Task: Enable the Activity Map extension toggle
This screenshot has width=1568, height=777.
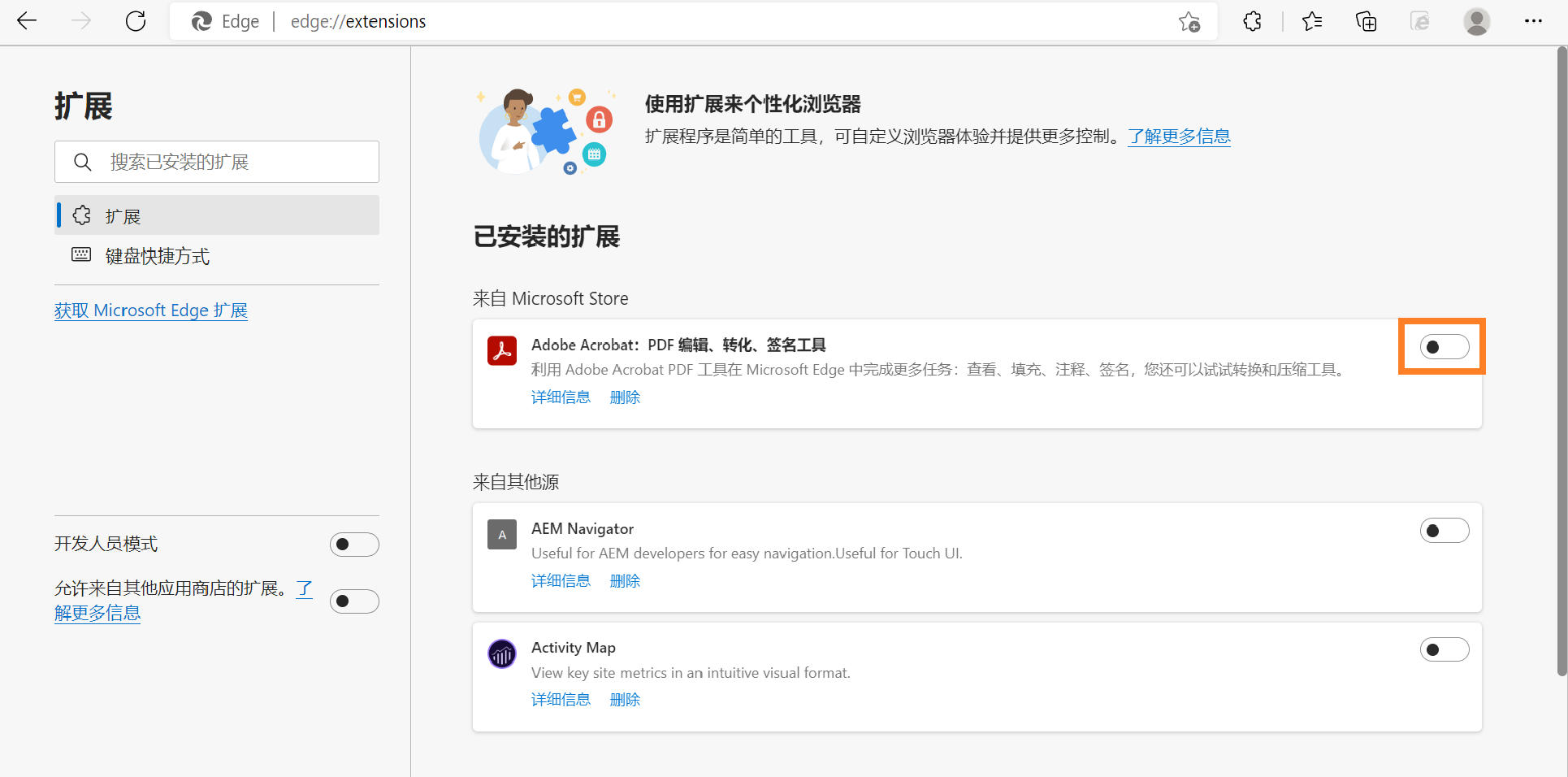Action: click(1445, 649)
